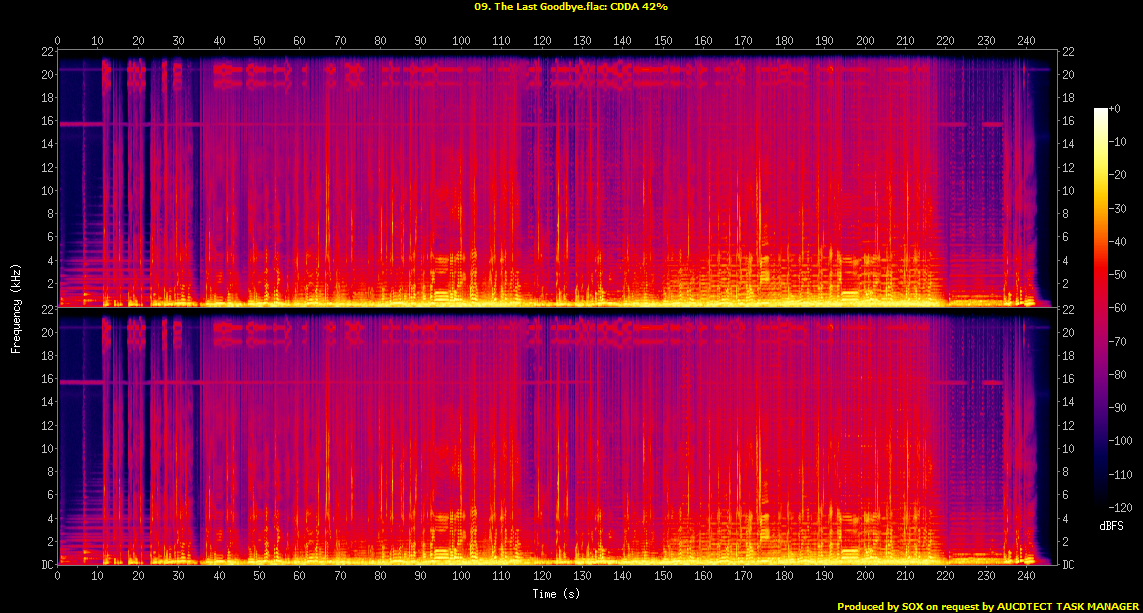Click the "Time (s)" axis label

click(x=556, y=594)
